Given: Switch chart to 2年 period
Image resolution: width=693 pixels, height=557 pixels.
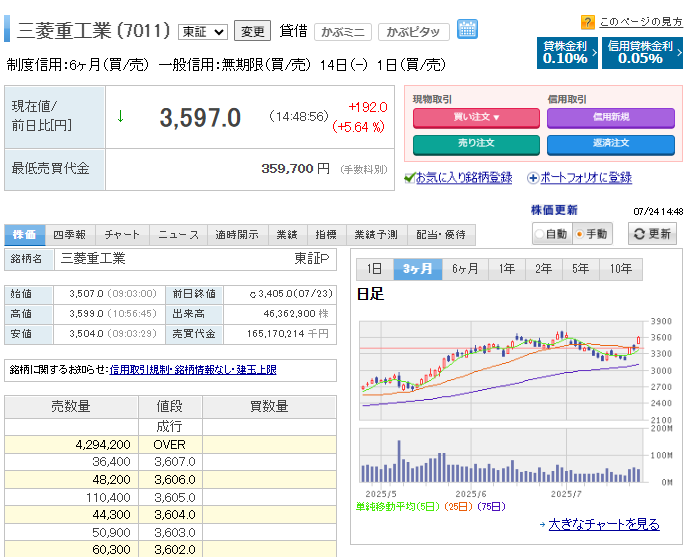Looking at the screenshot, I should [544, 269].
